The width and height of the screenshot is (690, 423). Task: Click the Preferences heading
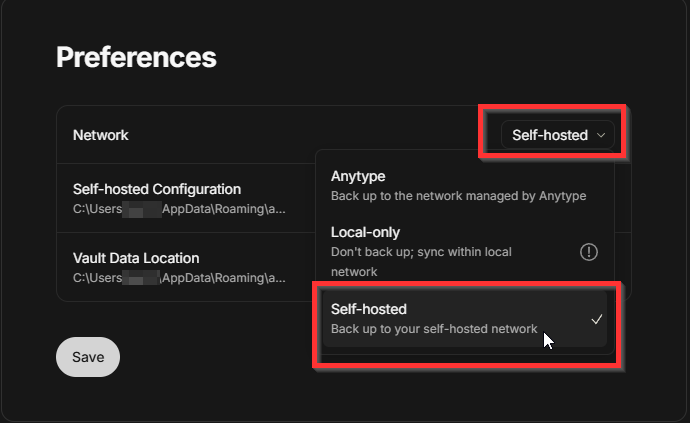click(136, 57)
